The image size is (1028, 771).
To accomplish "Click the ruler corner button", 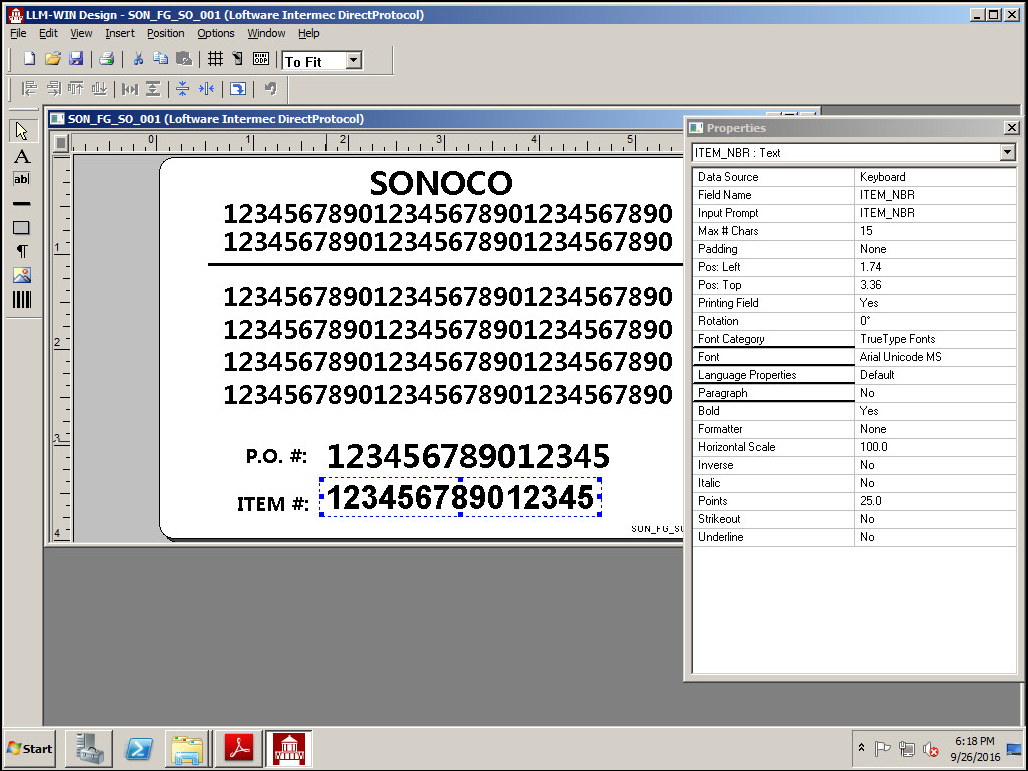I will tap(61, 142).
